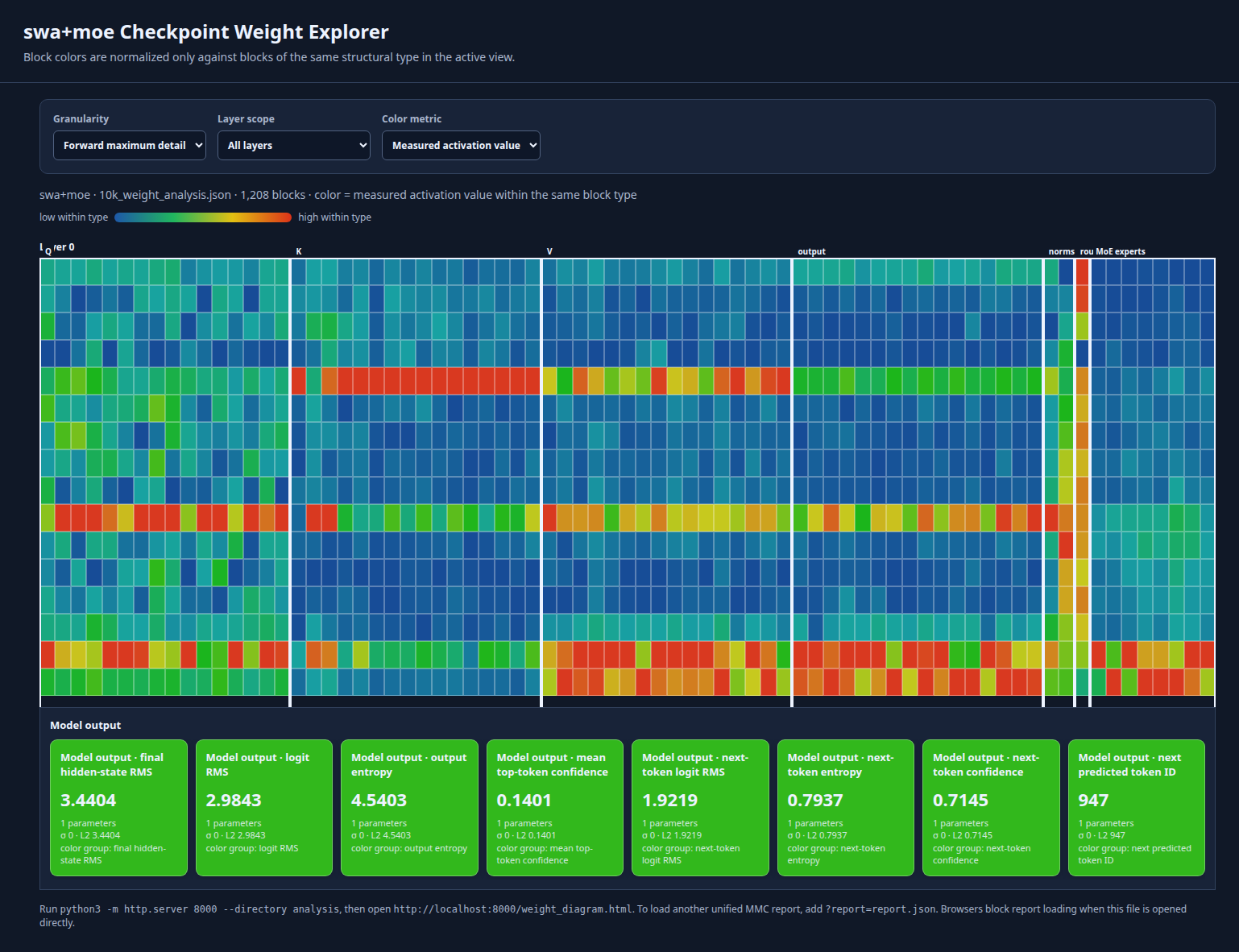Click the swa+moe Checkpoint Weight Explorer title
This screenshot has width=1239, height=952.
206,32
